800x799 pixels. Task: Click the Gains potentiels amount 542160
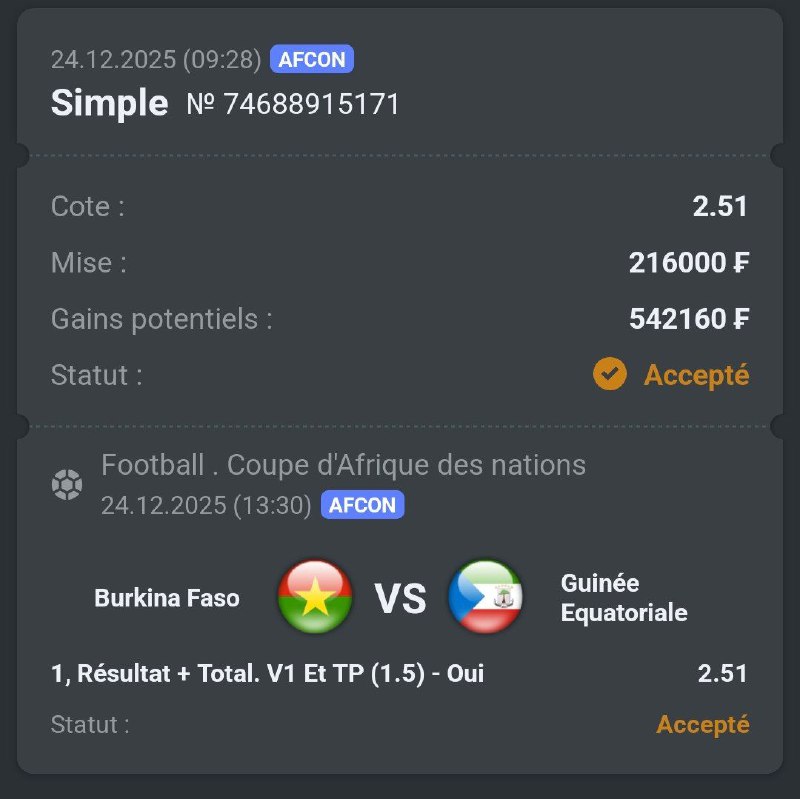(689, 319)
